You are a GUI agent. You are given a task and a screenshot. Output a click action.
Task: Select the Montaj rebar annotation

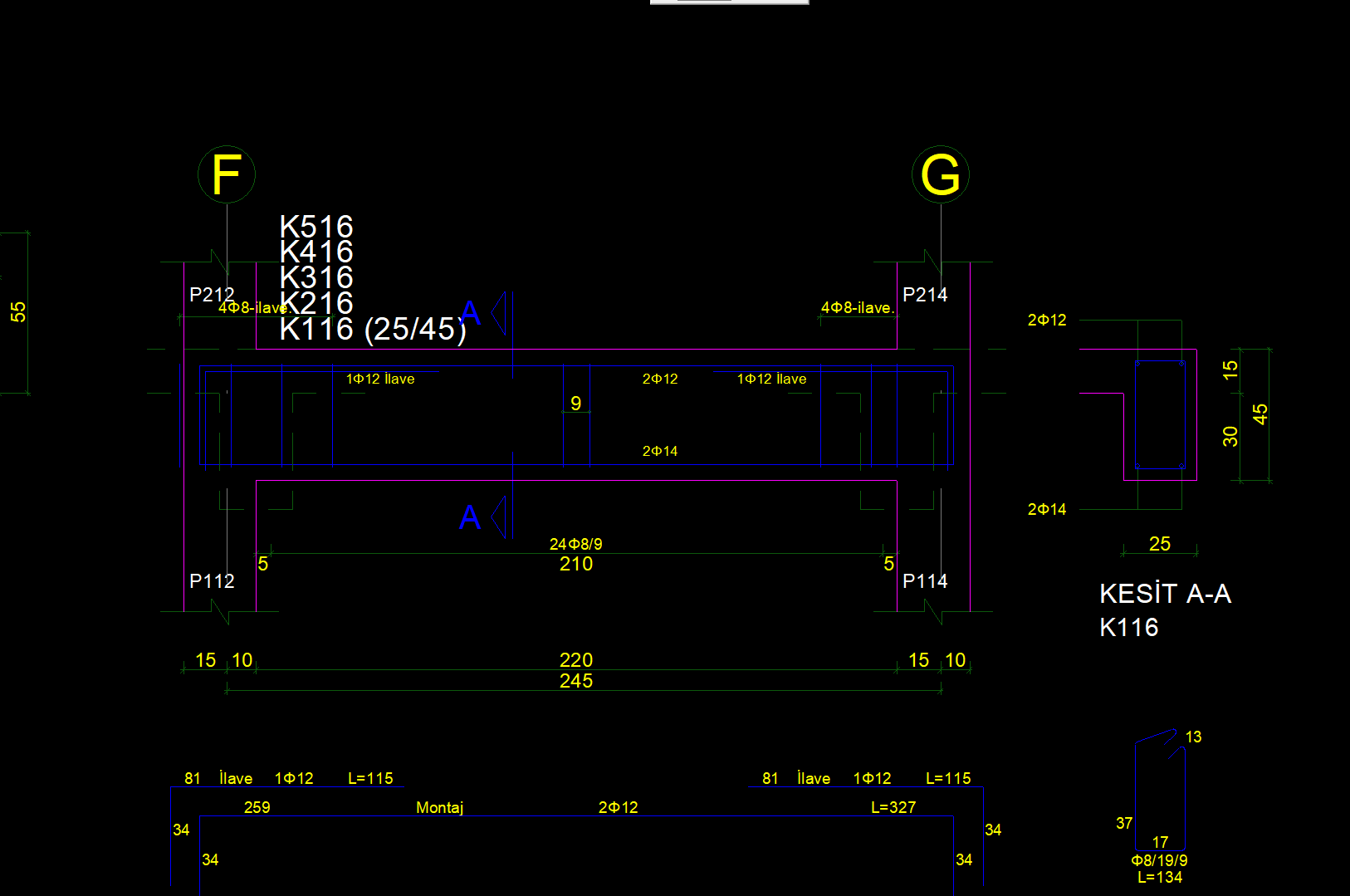439,807
